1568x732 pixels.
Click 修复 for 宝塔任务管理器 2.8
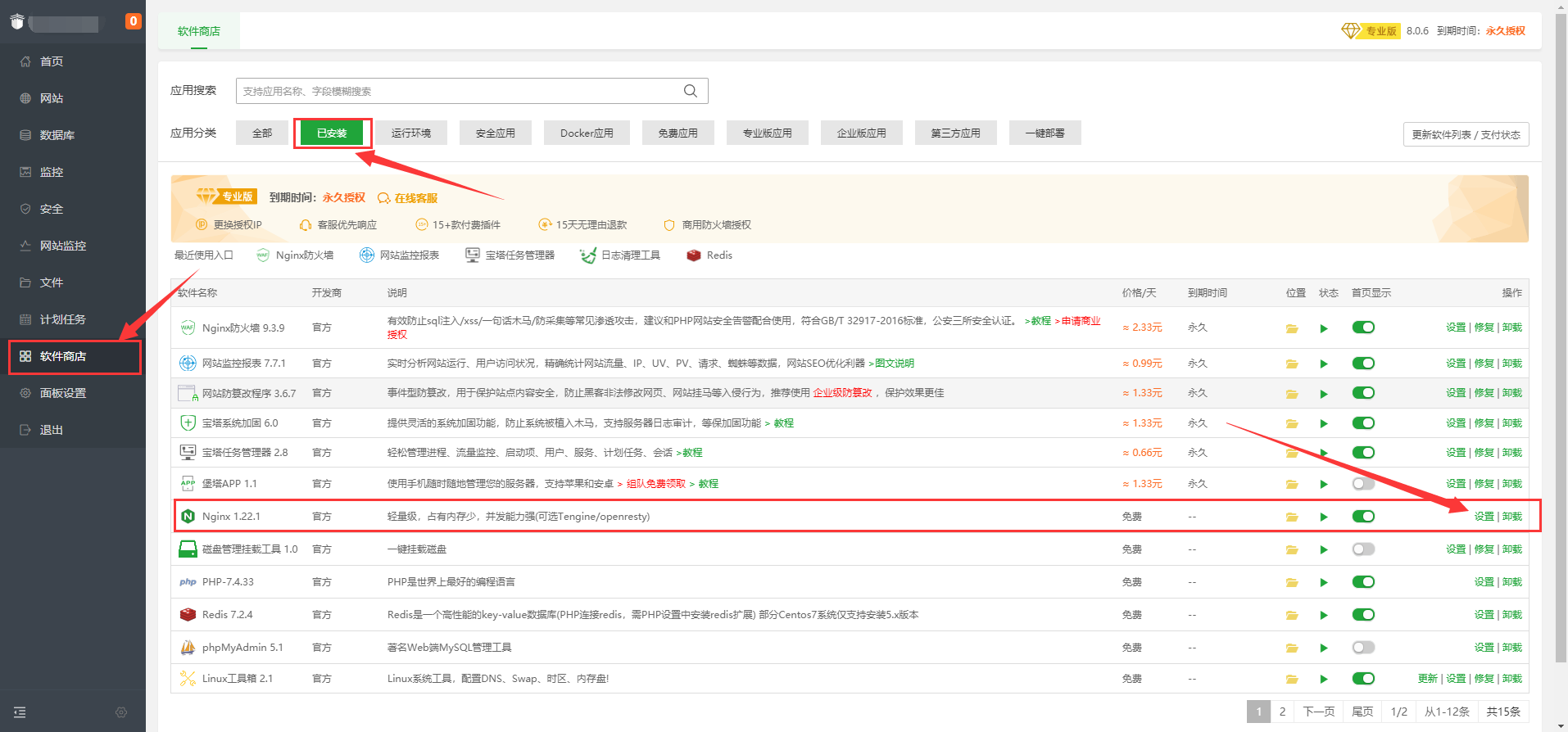1484,453
